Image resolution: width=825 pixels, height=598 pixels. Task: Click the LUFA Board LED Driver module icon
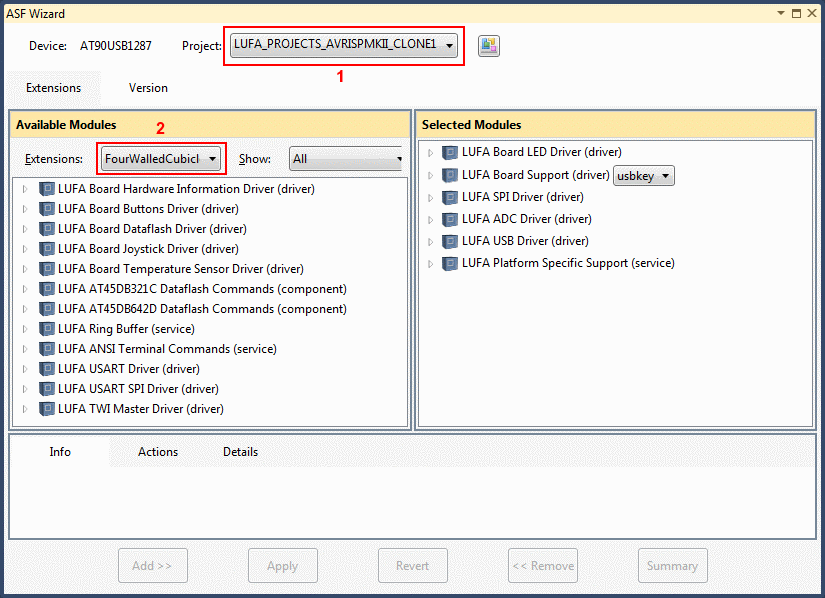449,151
